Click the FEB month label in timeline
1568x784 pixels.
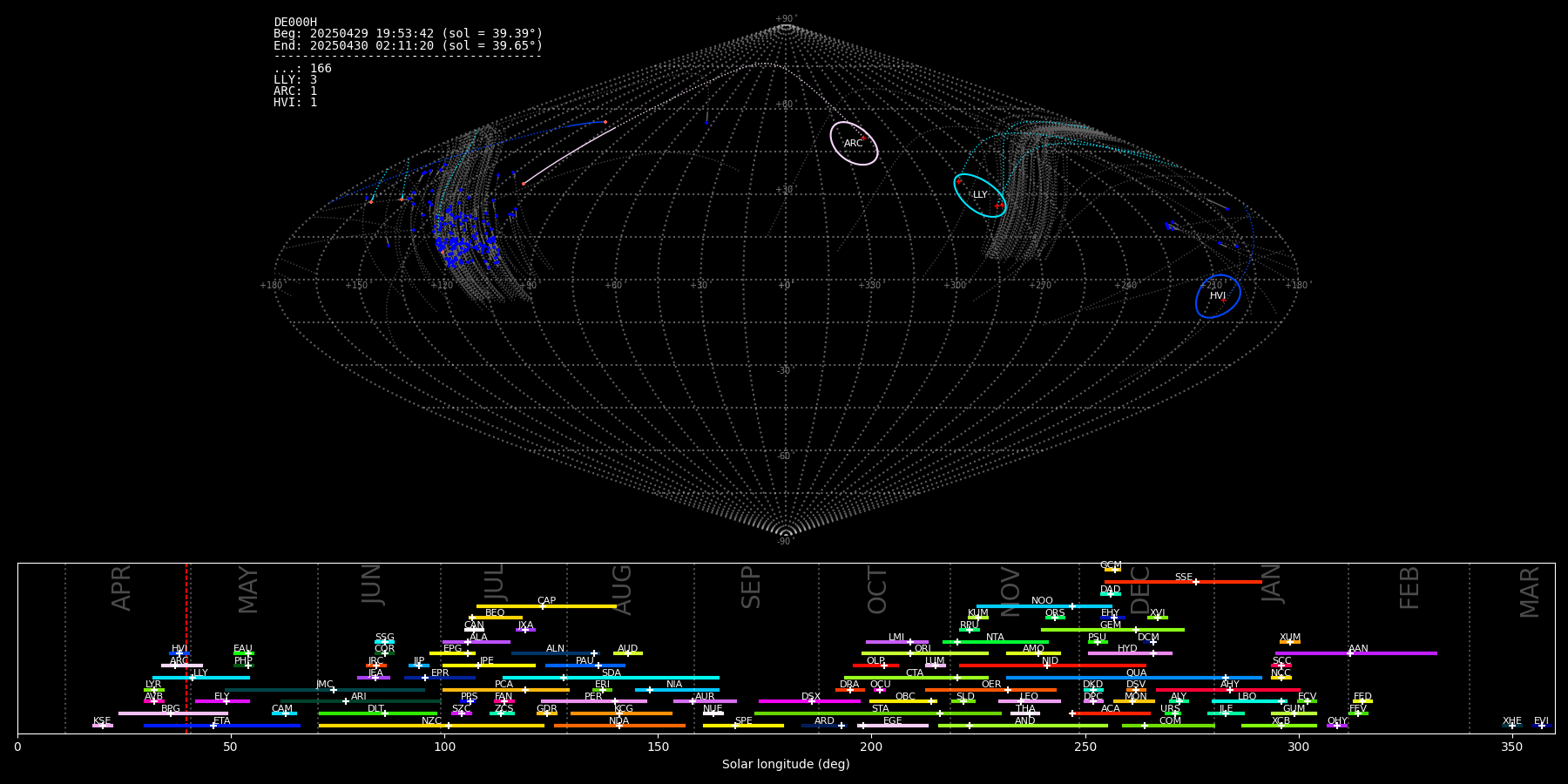(x=1409, y=587)
